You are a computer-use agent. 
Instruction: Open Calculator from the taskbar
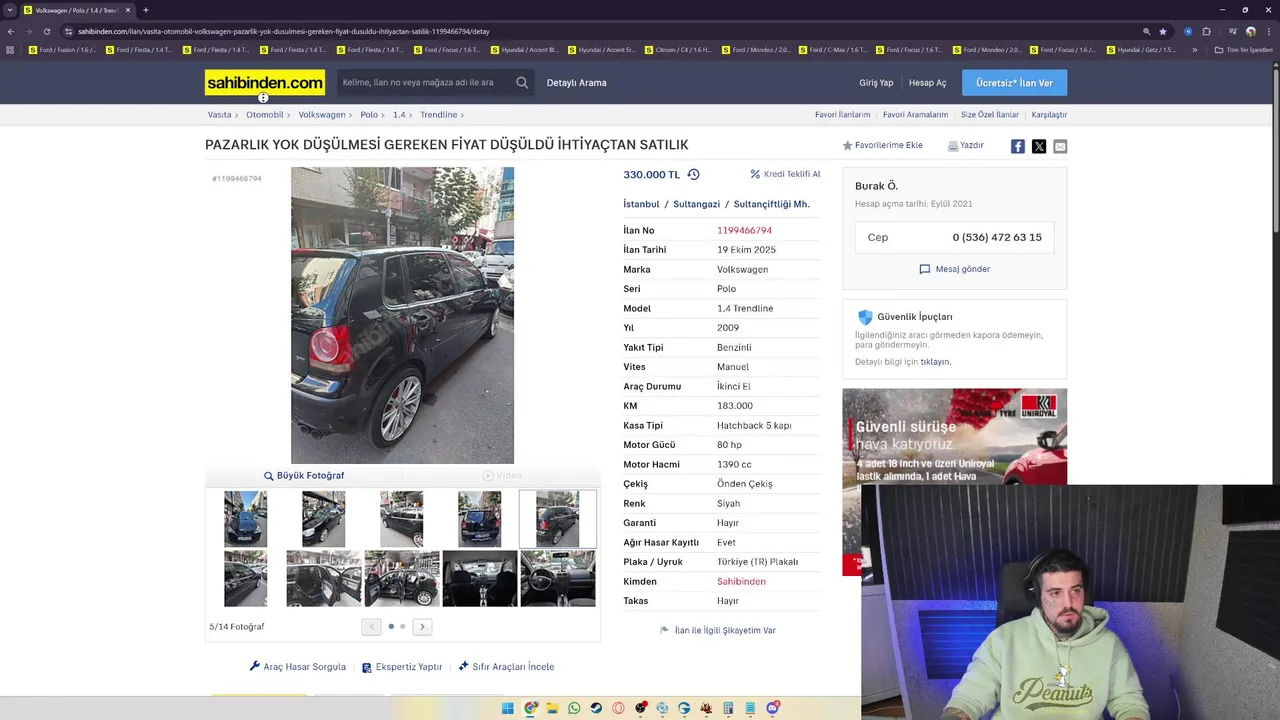pos(728,708)
